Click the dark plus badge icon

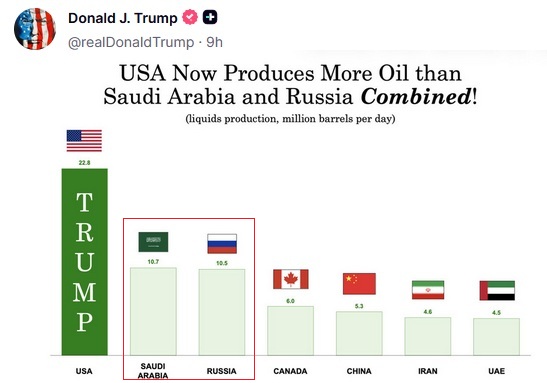coord(210,17)
